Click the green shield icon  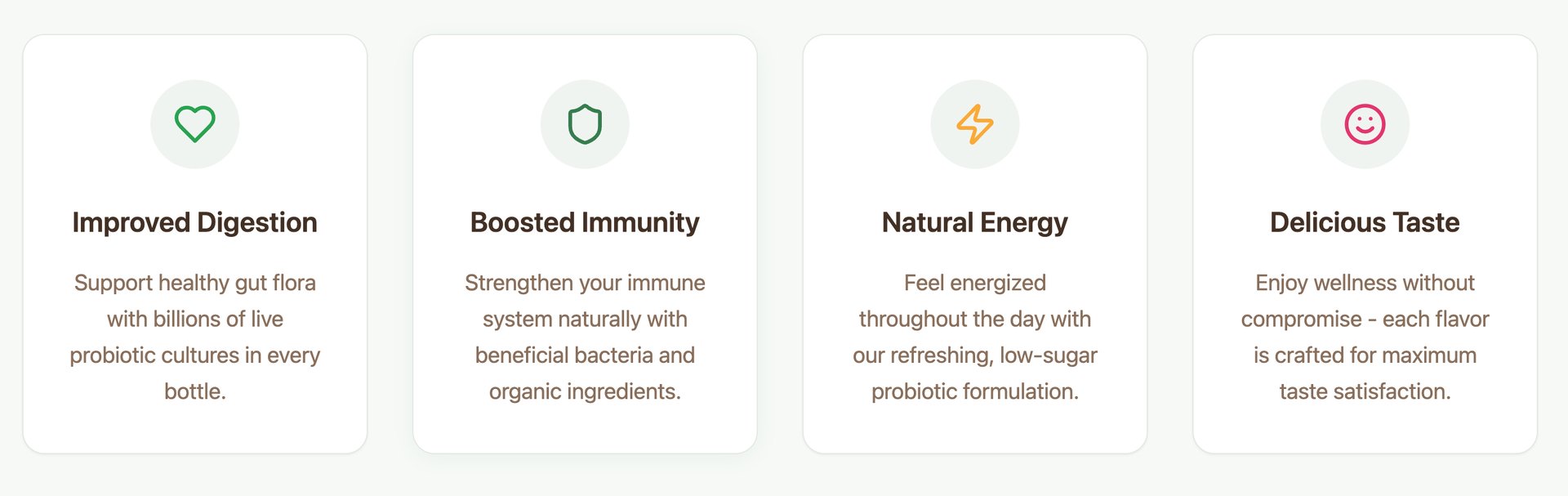click(585, 124)
